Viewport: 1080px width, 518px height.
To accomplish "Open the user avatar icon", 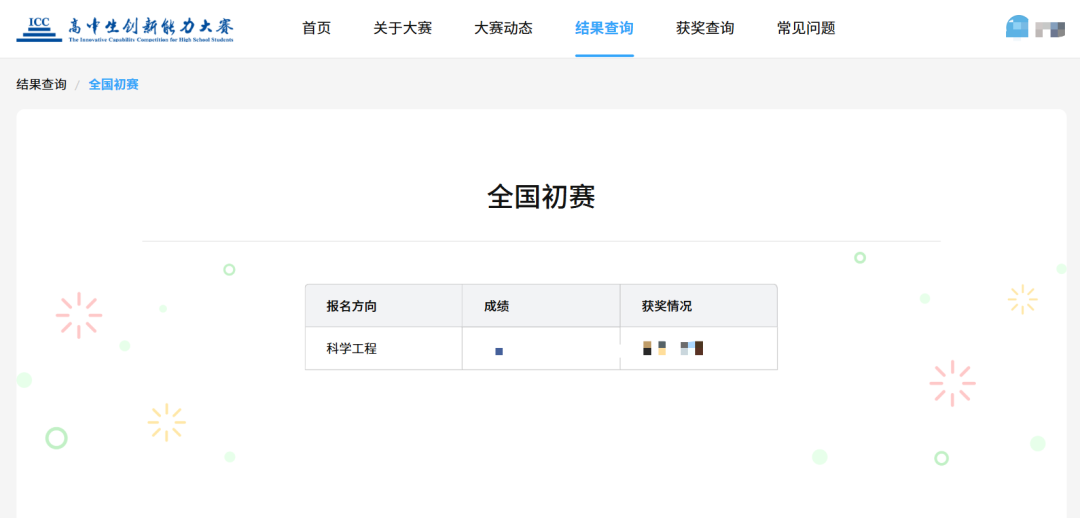I will click(x=1017, y=28).
